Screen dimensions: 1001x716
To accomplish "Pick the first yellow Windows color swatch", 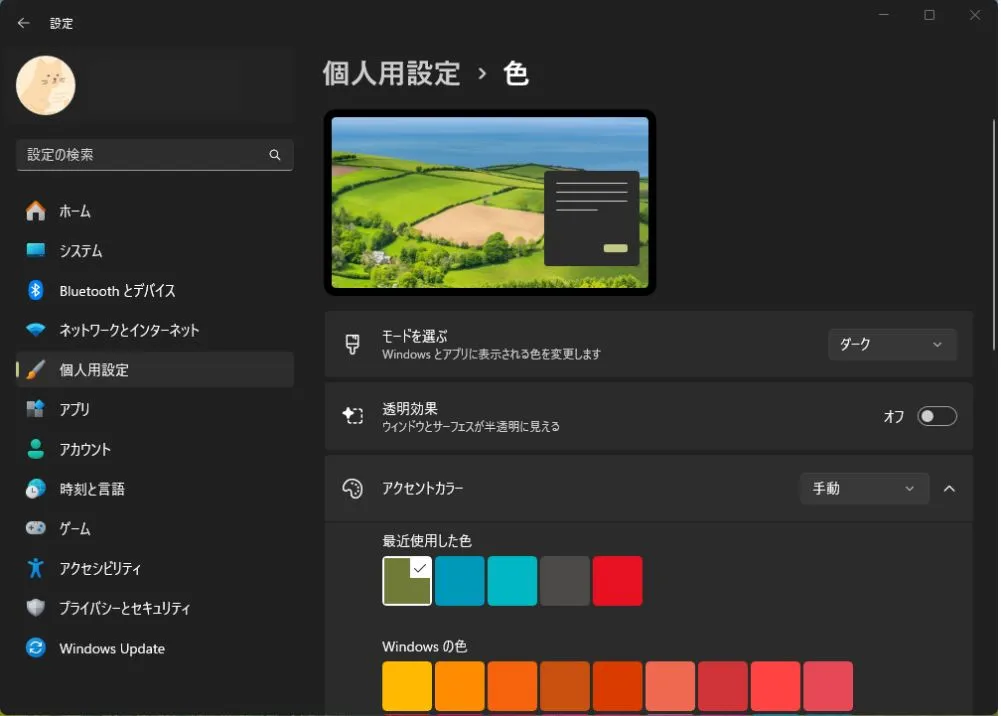I will point(407,686).
